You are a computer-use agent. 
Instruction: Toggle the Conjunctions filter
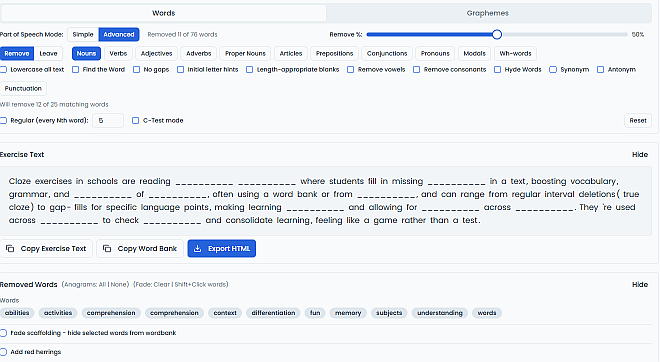click(x=387, y=53)
